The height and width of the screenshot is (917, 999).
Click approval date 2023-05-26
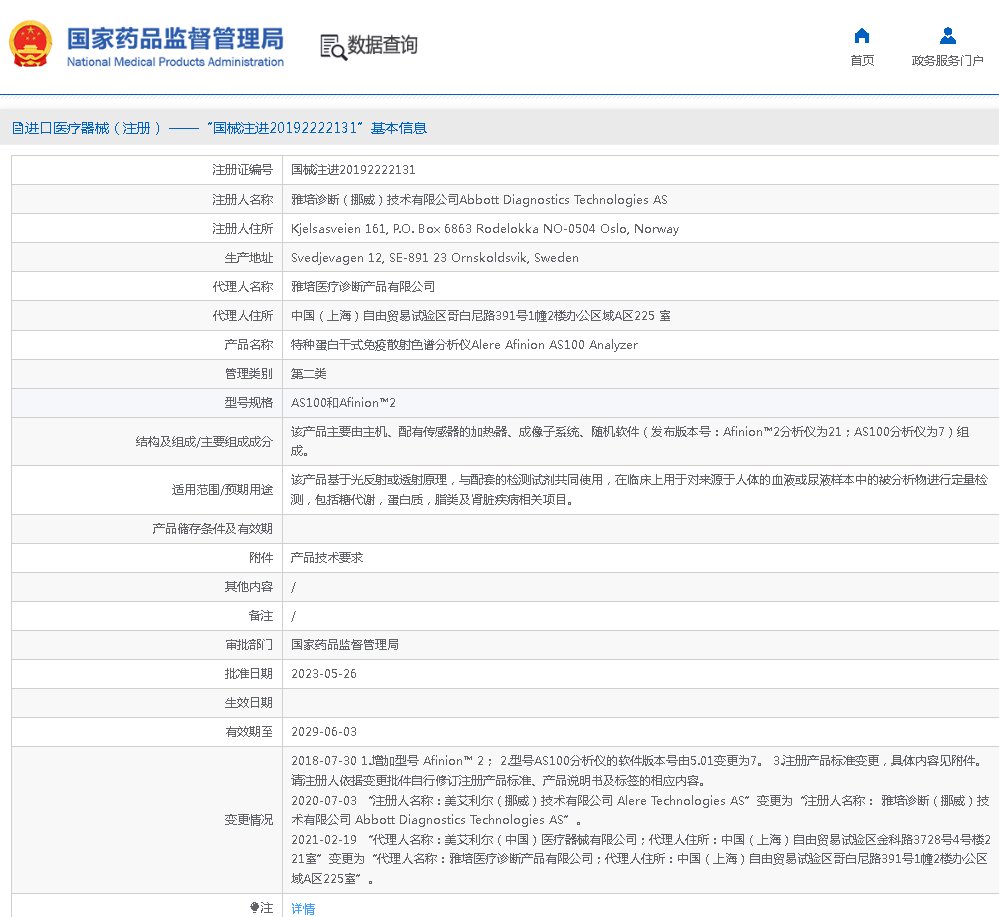(x=324, y=673)
